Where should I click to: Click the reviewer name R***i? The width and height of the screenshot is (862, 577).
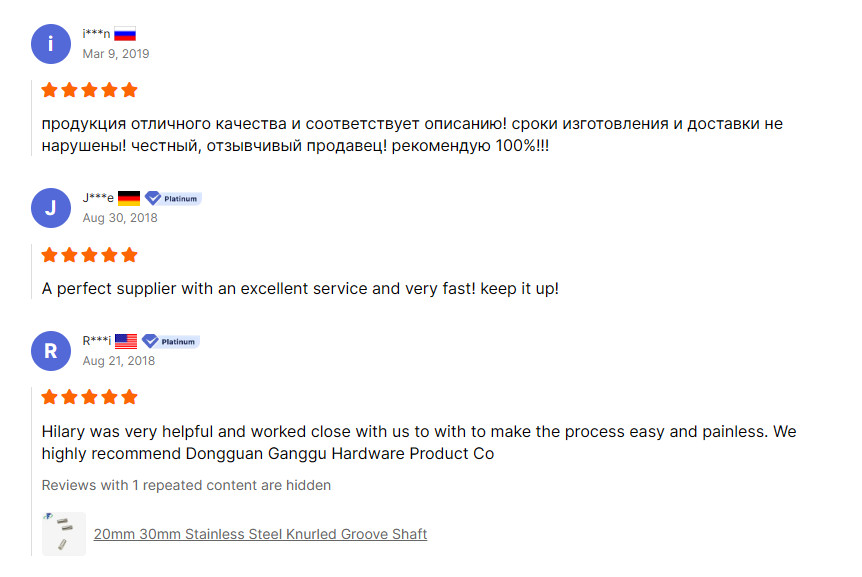click(96, 341)
